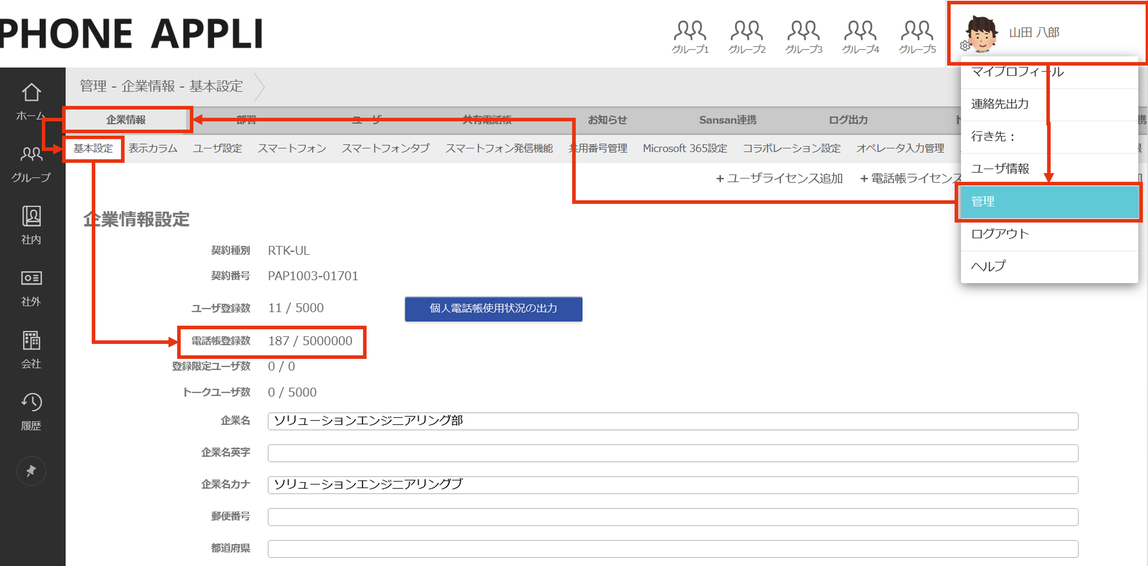Open the 社外 contacts icon
This screenshot has height=566, width=1148.
pyautogui.click(x=31, y=286)
